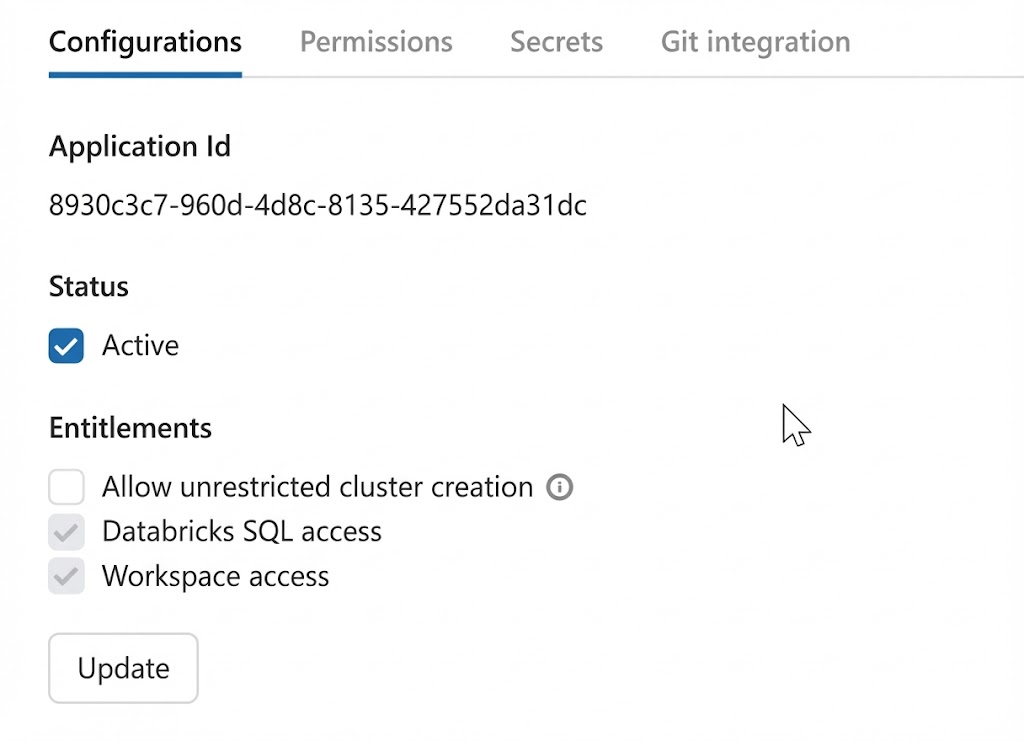Click the blue underline beneath Configurations
The width and height of the screenshot is (1024, 741).
pyautogui.click(x=145, y=74)
